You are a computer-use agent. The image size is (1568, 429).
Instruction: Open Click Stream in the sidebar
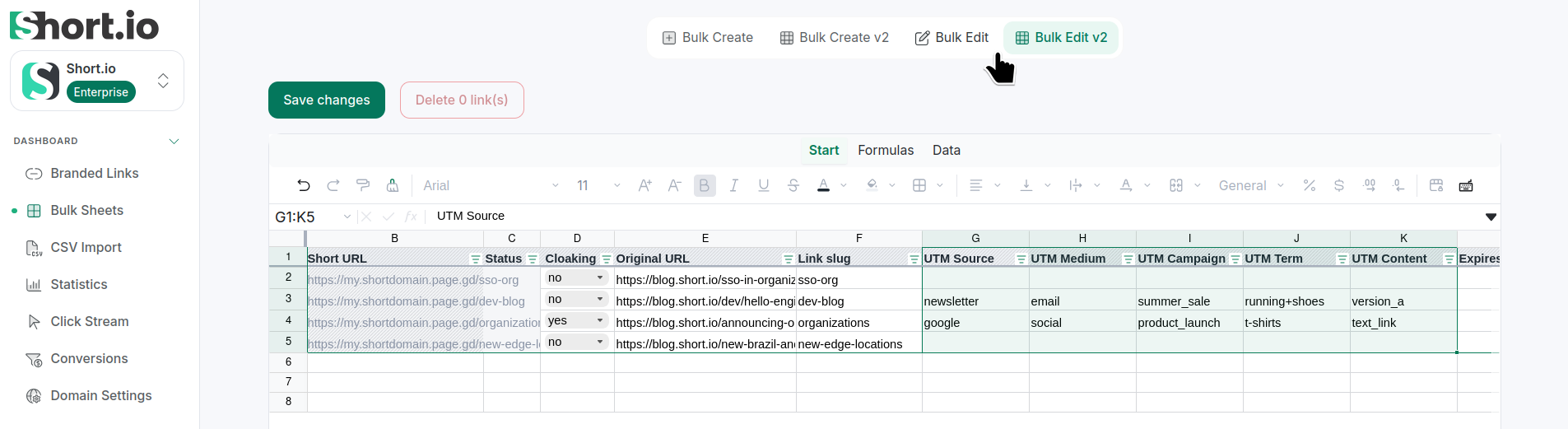[90, 321]
